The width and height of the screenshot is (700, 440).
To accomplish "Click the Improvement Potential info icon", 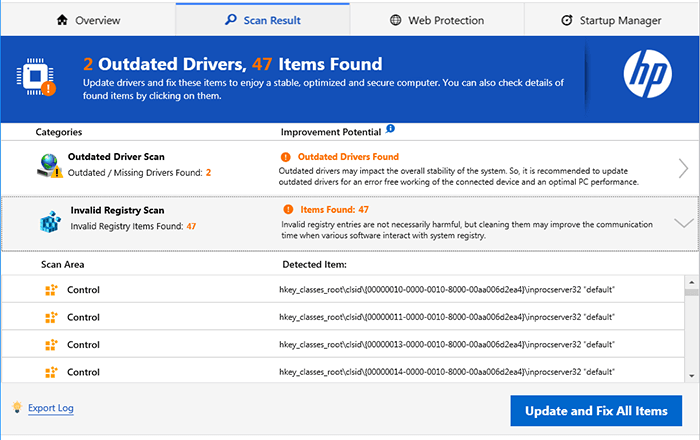I will (x=391, y=129).
